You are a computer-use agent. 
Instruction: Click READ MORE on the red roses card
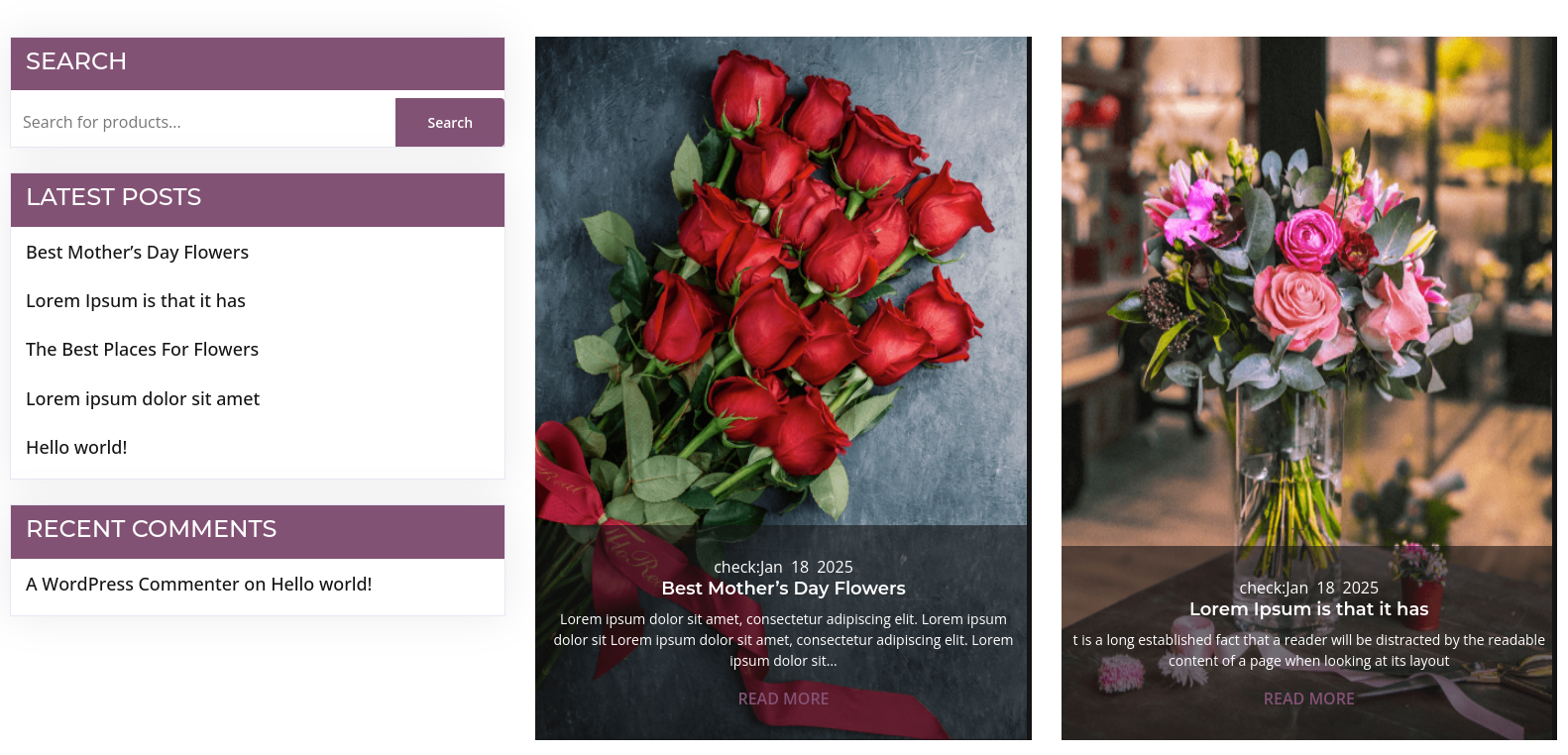(x=783, y=699)
